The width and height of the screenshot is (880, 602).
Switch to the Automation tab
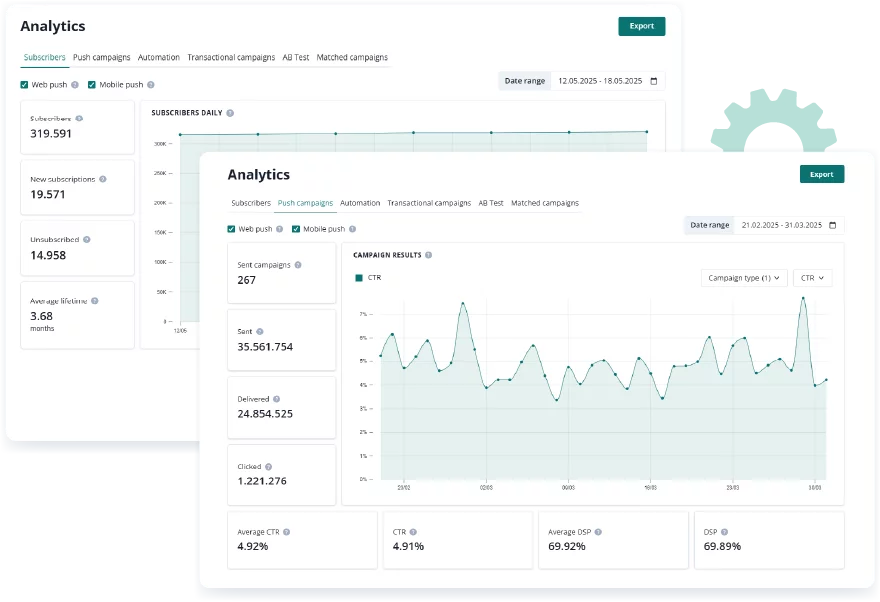[x=360, y=203]
